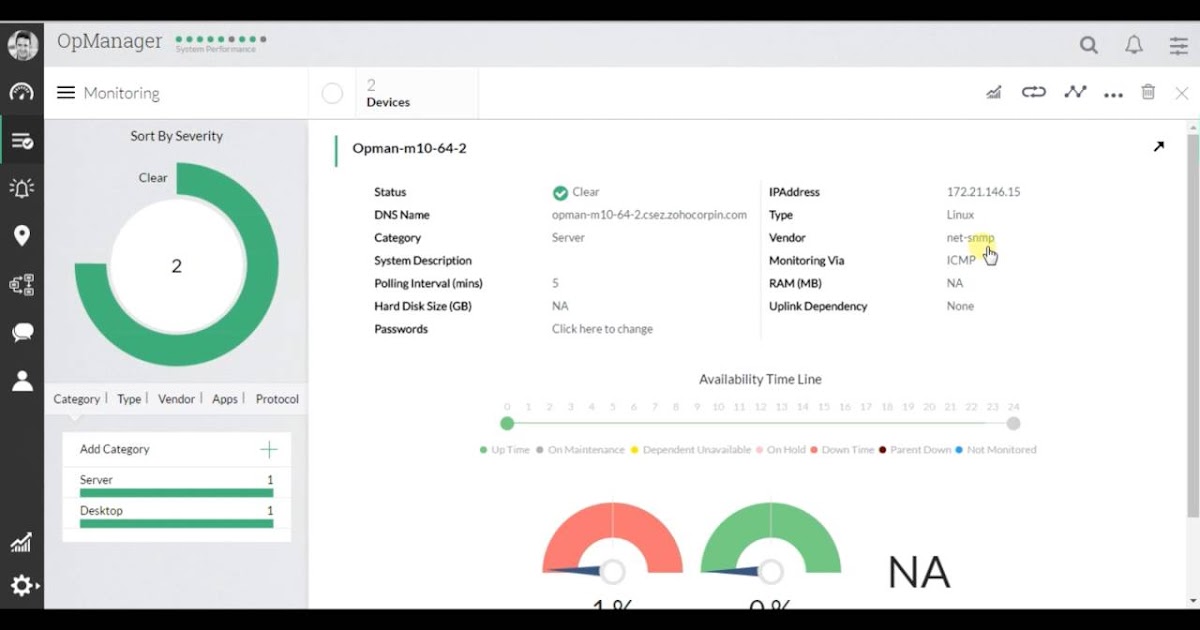Select the Desktop category row
Image resolution: width=1200 pixels, height=630 pixels.
(176, 516)
